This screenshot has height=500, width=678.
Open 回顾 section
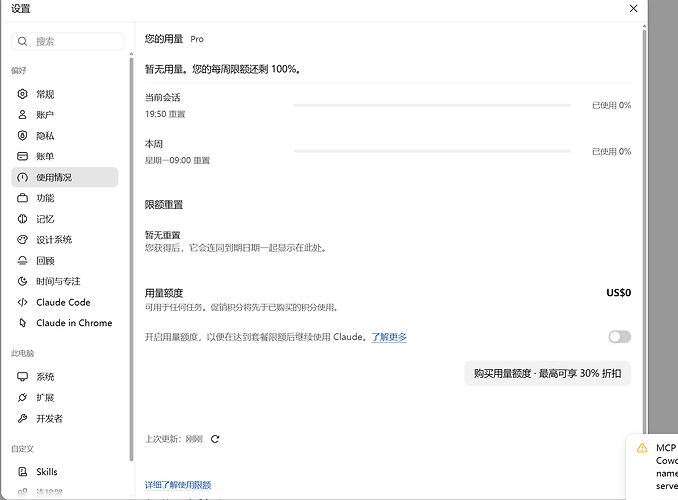pyautogui.click(x=64, y=260)
